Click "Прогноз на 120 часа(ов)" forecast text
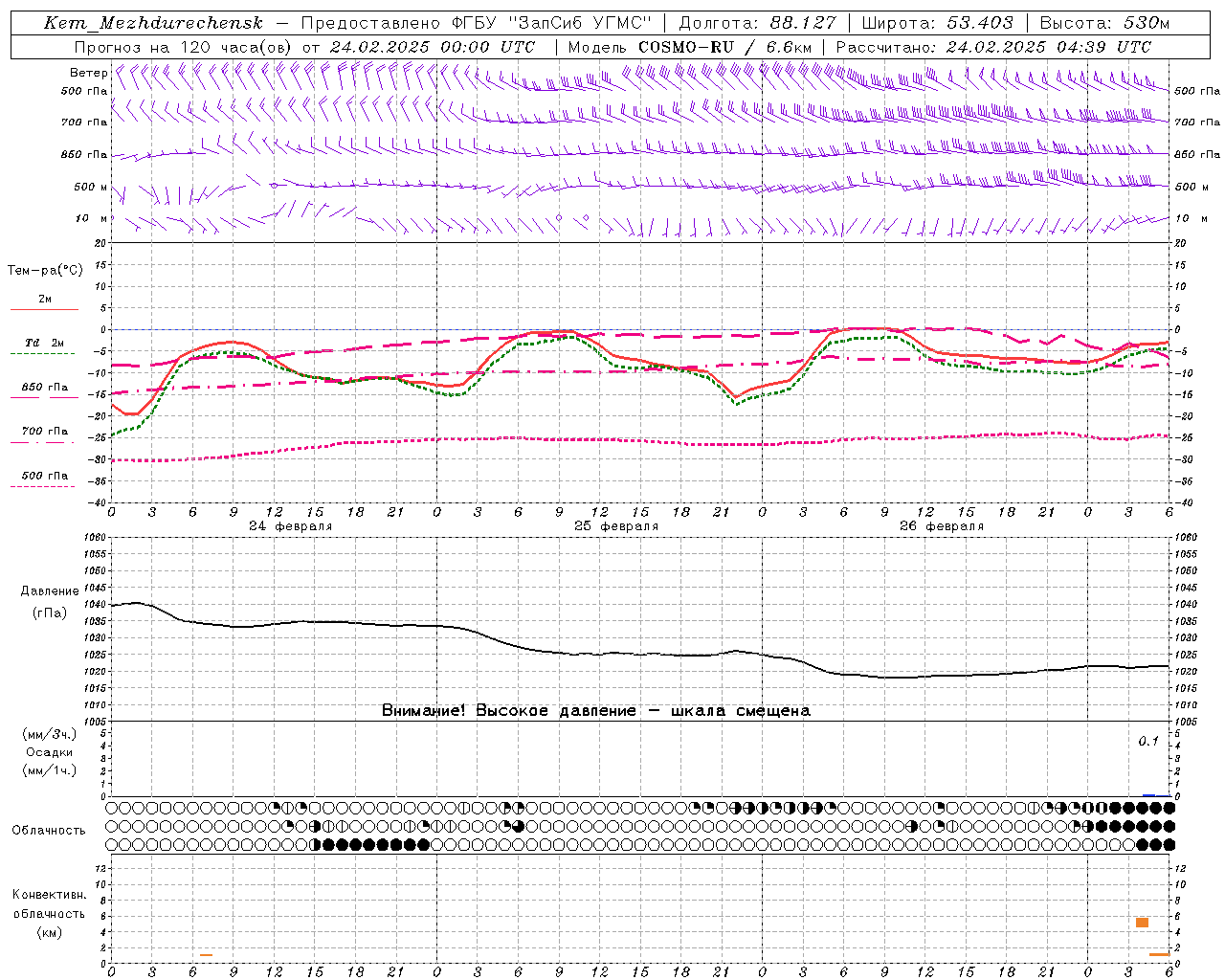The image size is (1225, 980). pyautogui.click(x=184, y=47)
